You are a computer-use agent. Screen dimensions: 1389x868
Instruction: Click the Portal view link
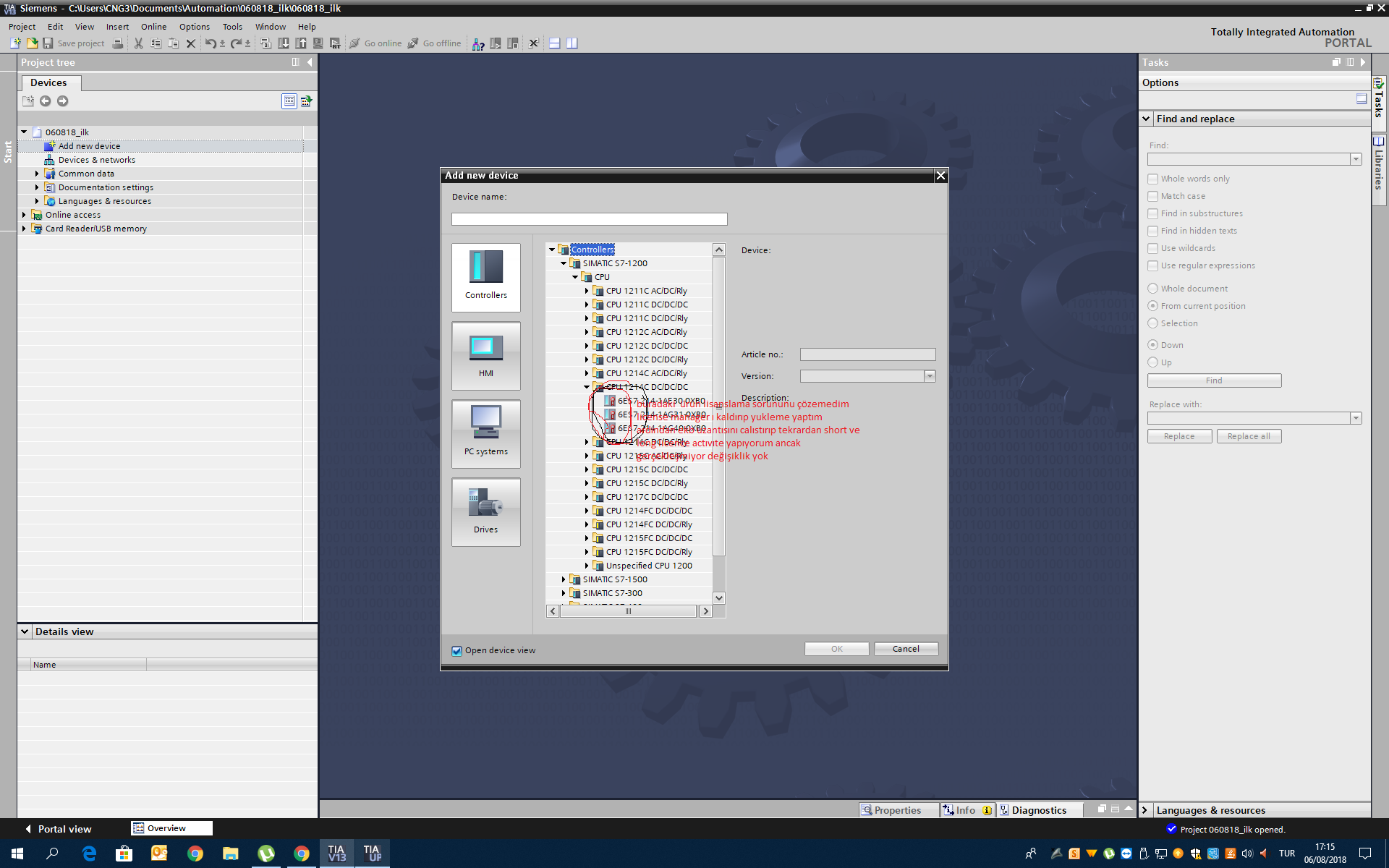(x=64, y=829)
